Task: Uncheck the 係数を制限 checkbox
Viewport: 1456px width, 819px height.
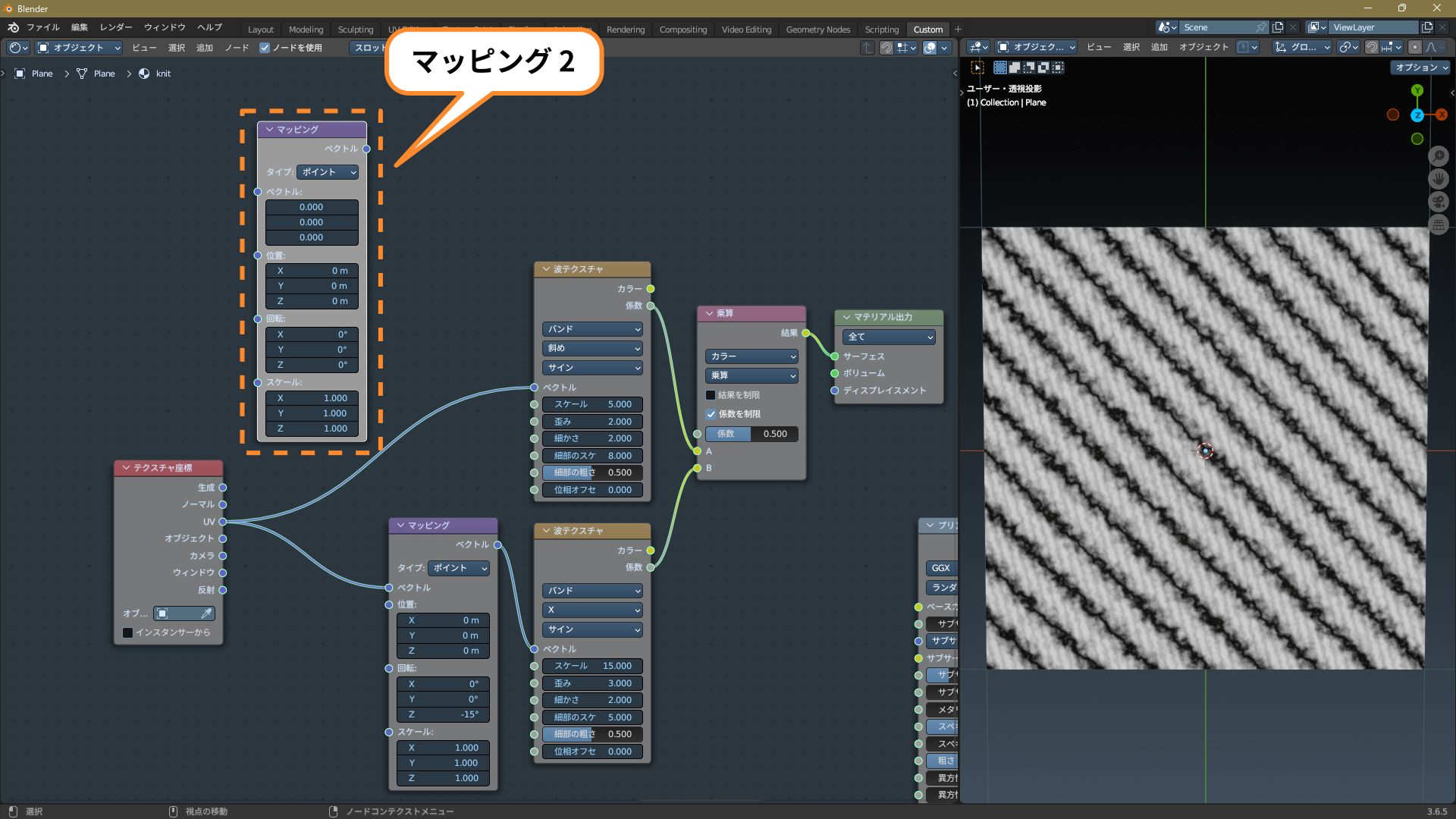Action: pyautogui.click(x=711, y=414)
